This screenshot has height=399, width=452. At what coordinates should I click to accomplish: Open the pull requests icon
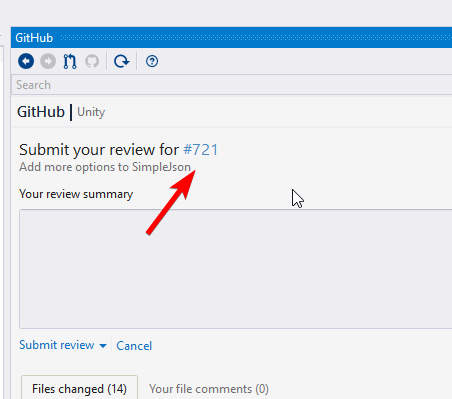pos(70,61)
